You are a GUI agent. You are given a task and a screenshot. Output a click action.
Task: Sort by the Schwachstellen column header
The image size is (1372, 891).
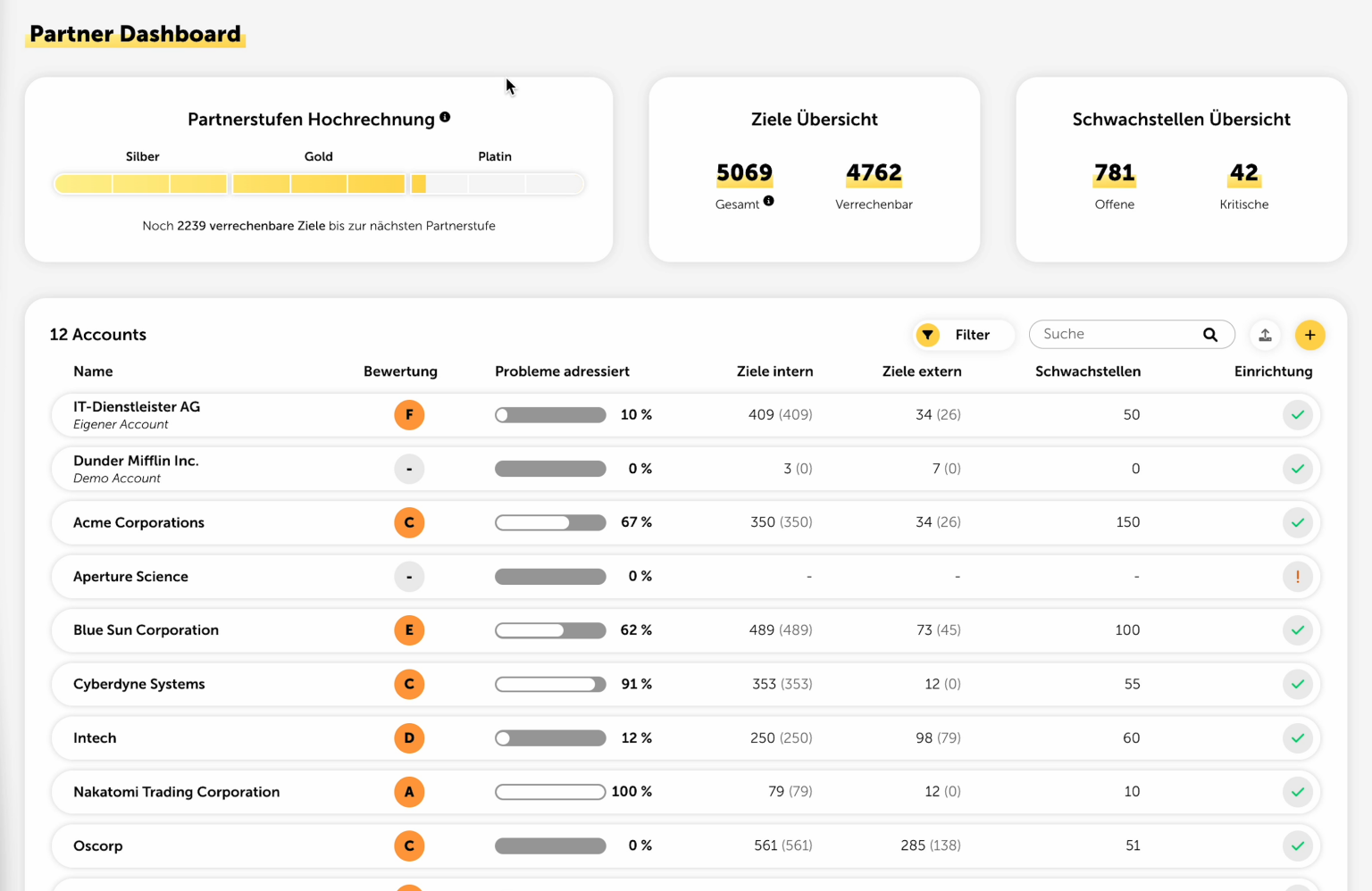coord(1088,371)
